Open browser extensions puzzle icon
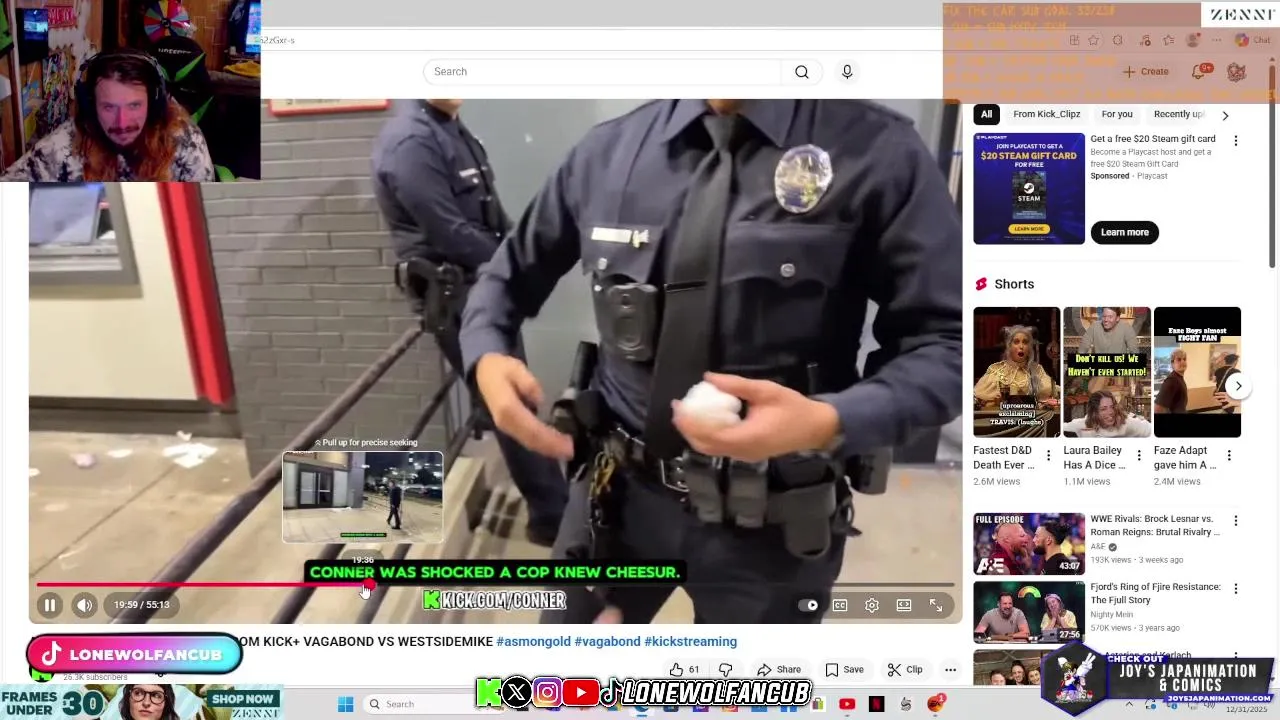The image size is (1280, 720). click(x=1117, y=40)
